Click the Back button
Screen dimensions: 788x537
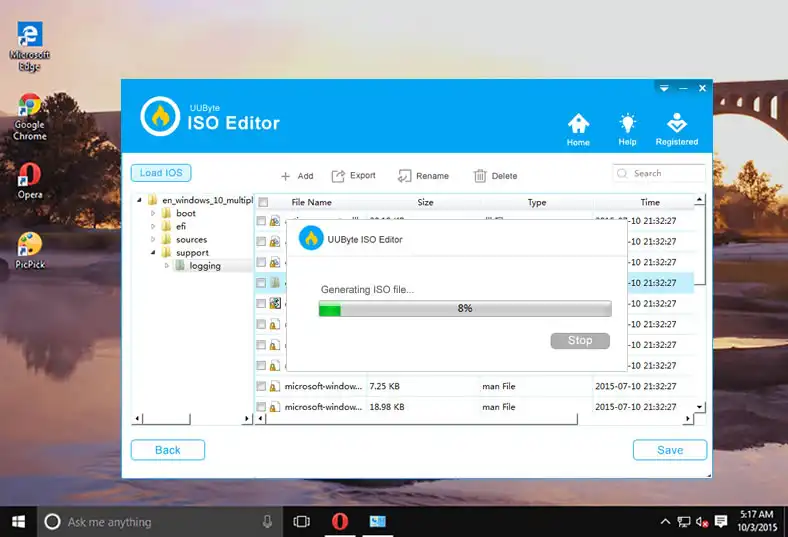coord(168,450)
